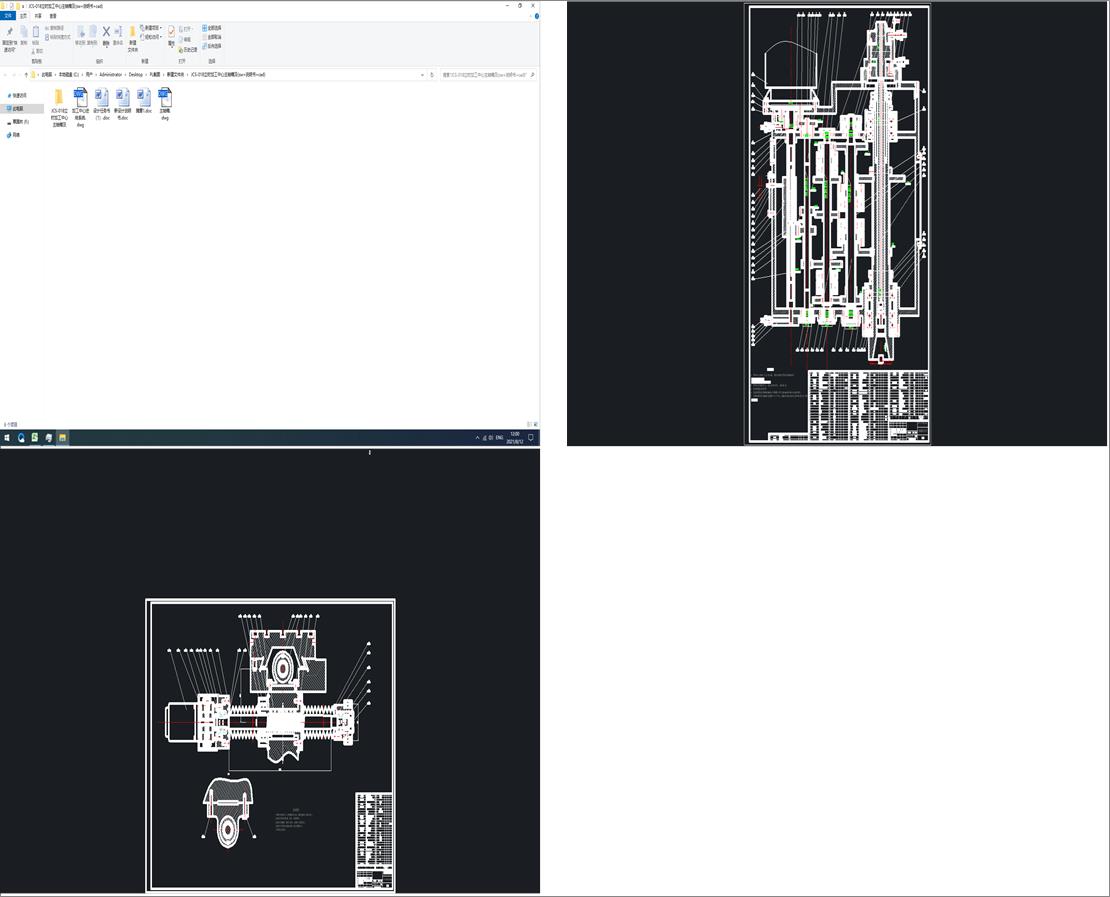
Task: Expand the 新建项目 dropdown
Action: coord(161,27)
